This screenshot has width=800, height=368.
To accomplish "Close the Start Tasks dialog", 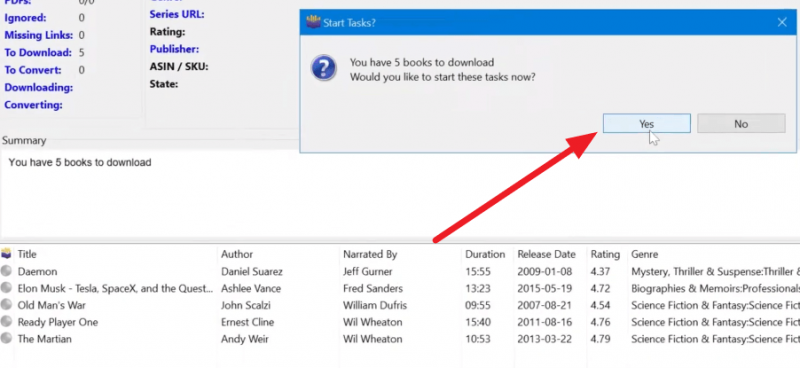I will coord(782,22).
